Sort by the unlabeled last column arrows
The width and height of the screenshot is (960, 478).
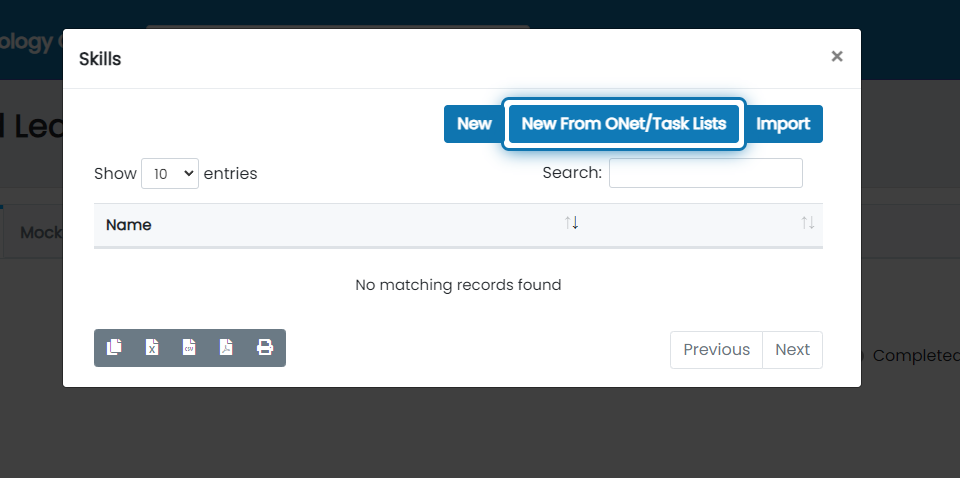point(808,223)
